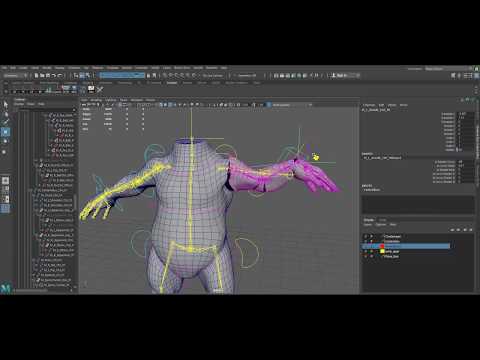This screenshot has height=360, width=480.
Task: Open the viewport color-space gamma dropdown
Action: tap(291, 105)
